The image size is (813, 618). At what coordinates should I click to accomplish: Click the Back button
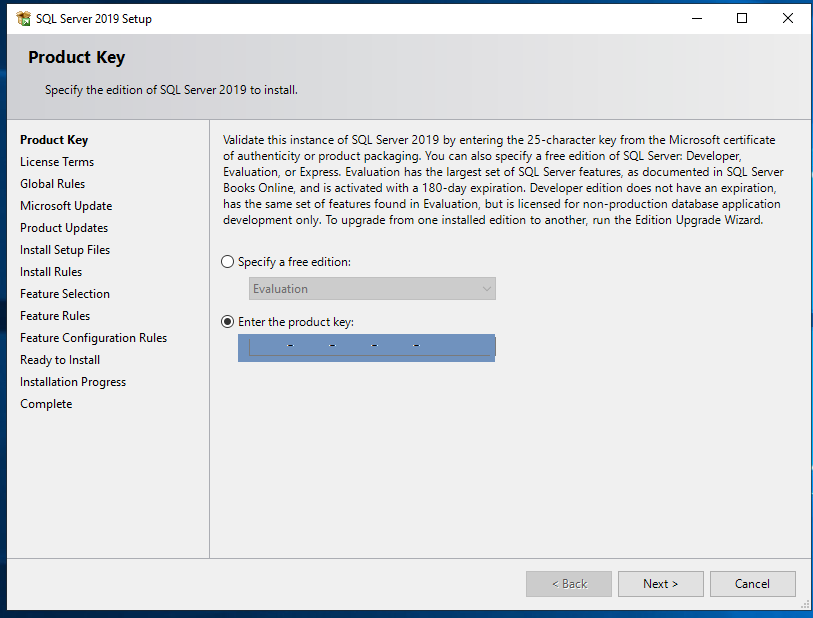point(568,584)
